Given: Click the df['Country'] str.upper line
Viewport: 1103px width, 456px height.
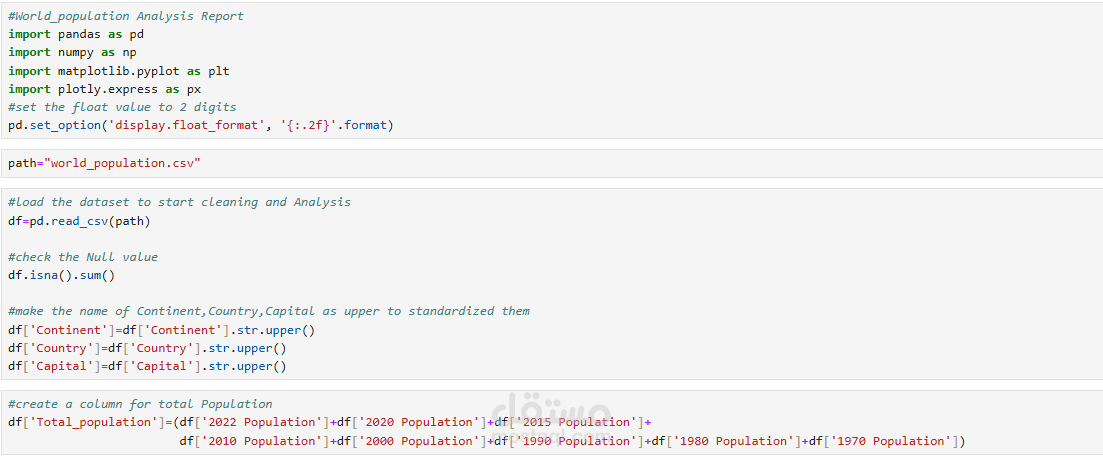Looking at the screenshot, I should pos(148,348).
